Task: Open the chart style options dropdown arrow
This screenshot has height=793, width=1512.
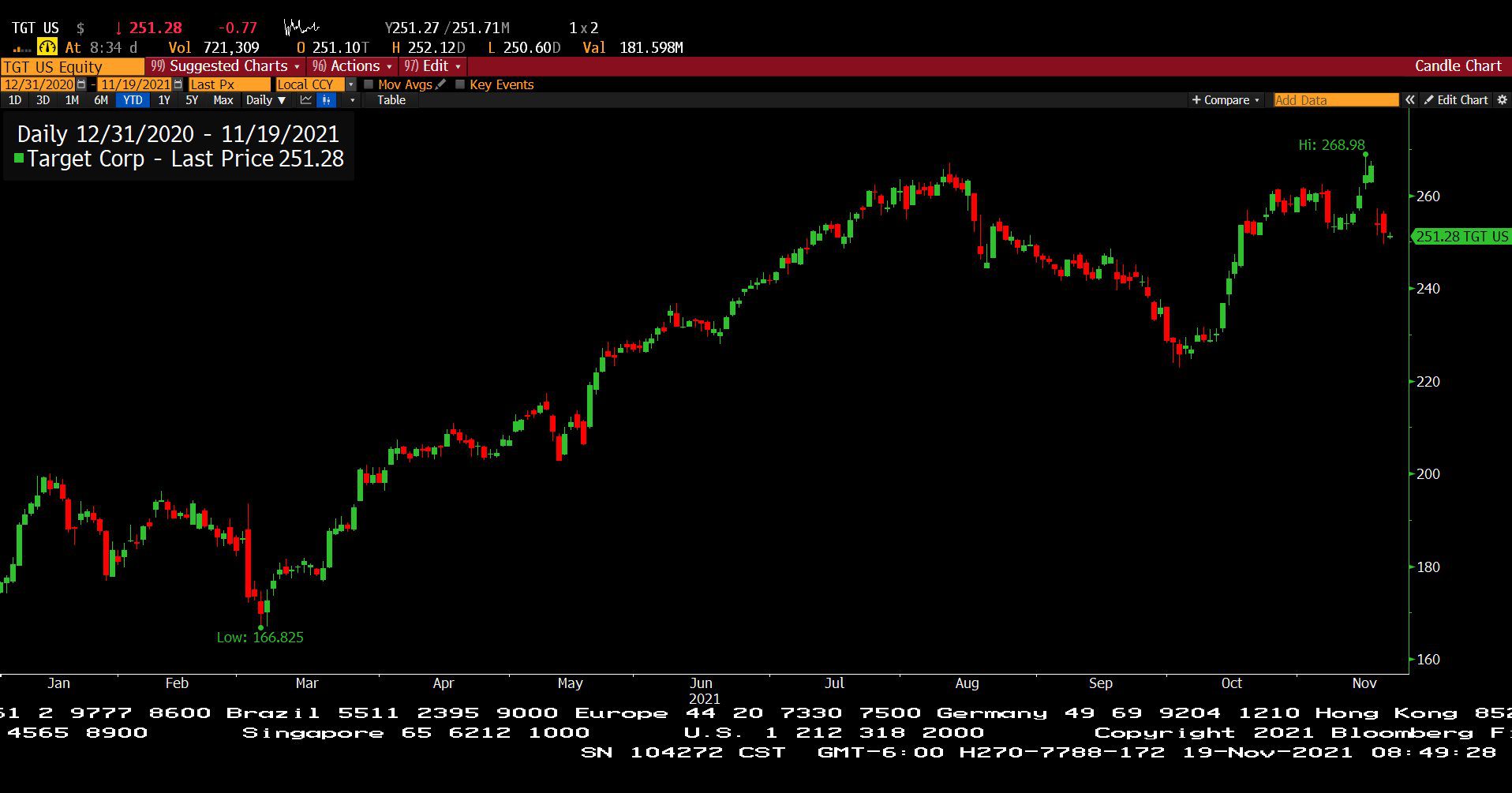Action: (352, 100)
